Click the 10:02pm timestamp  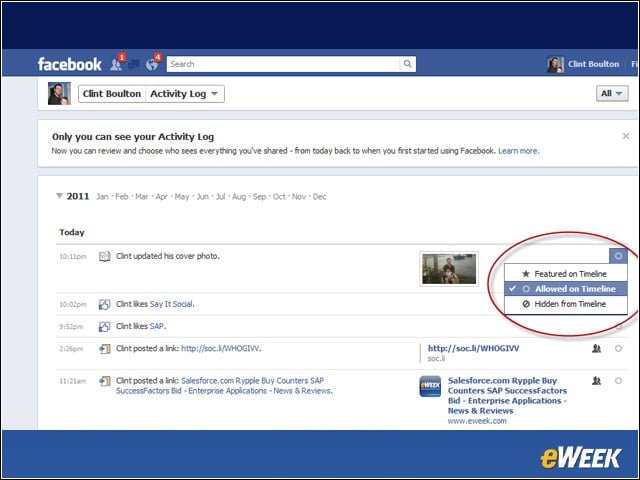[x=73, y=304]
